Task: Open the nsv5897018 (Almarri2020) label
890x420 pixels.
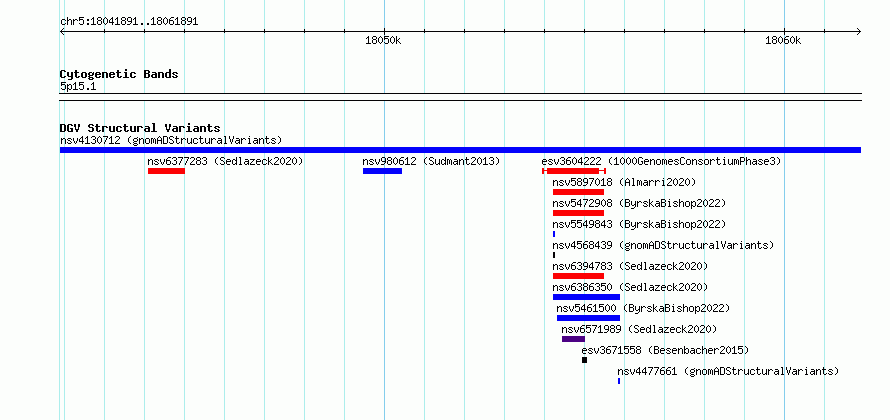Action: point(624,182)
